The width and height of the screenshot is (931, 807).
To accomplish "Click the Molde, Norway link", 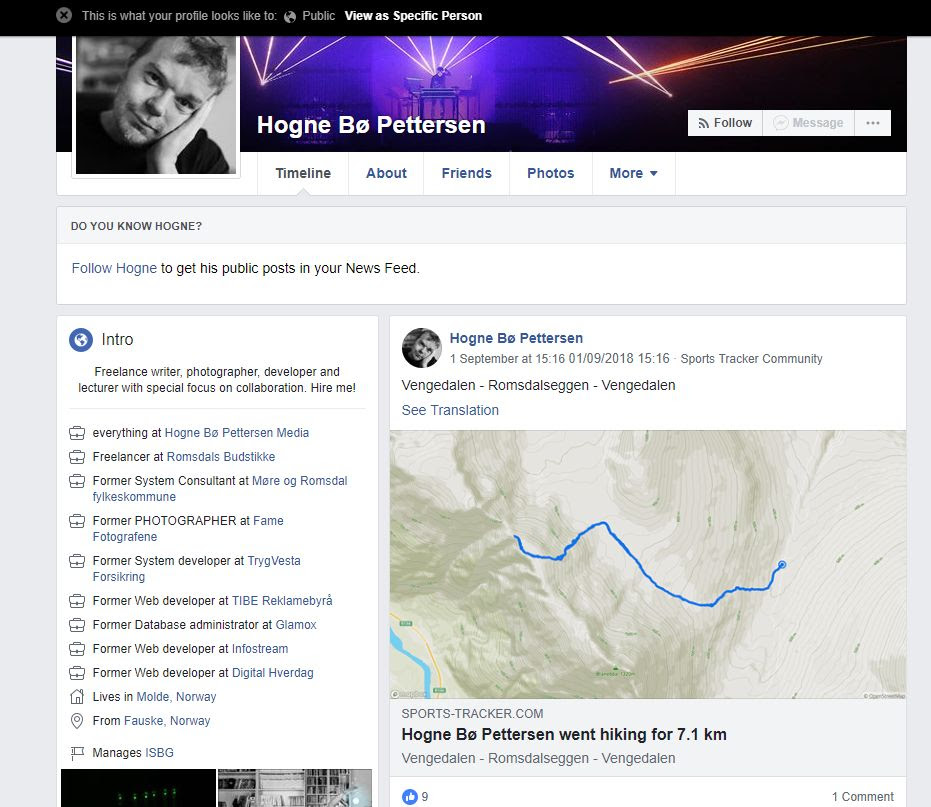I will point(176,697).
